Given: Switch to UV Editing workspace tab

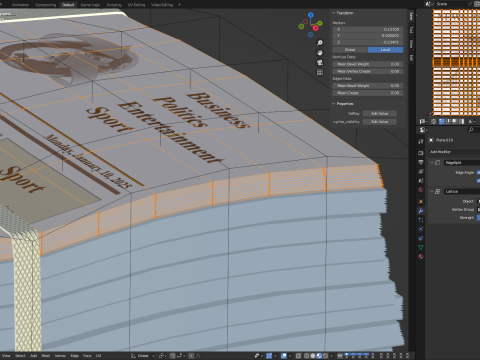Looking at the screenshot, I should click(136, 5).
